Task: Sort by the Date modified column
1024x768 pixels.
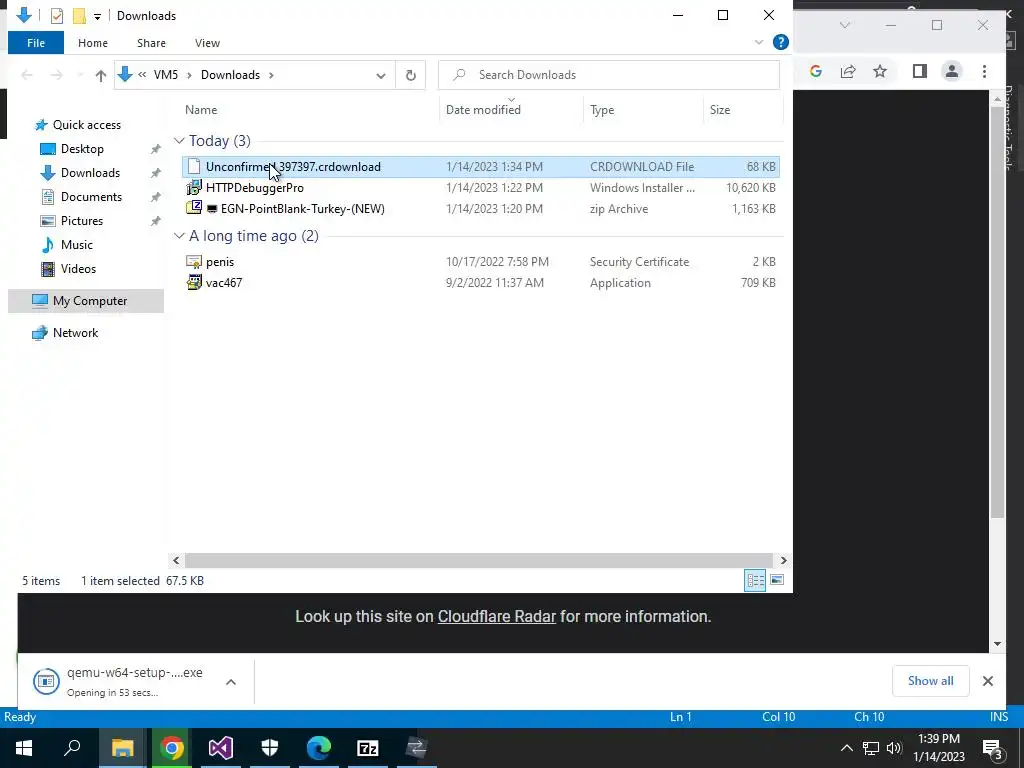Action: [483, 110]
